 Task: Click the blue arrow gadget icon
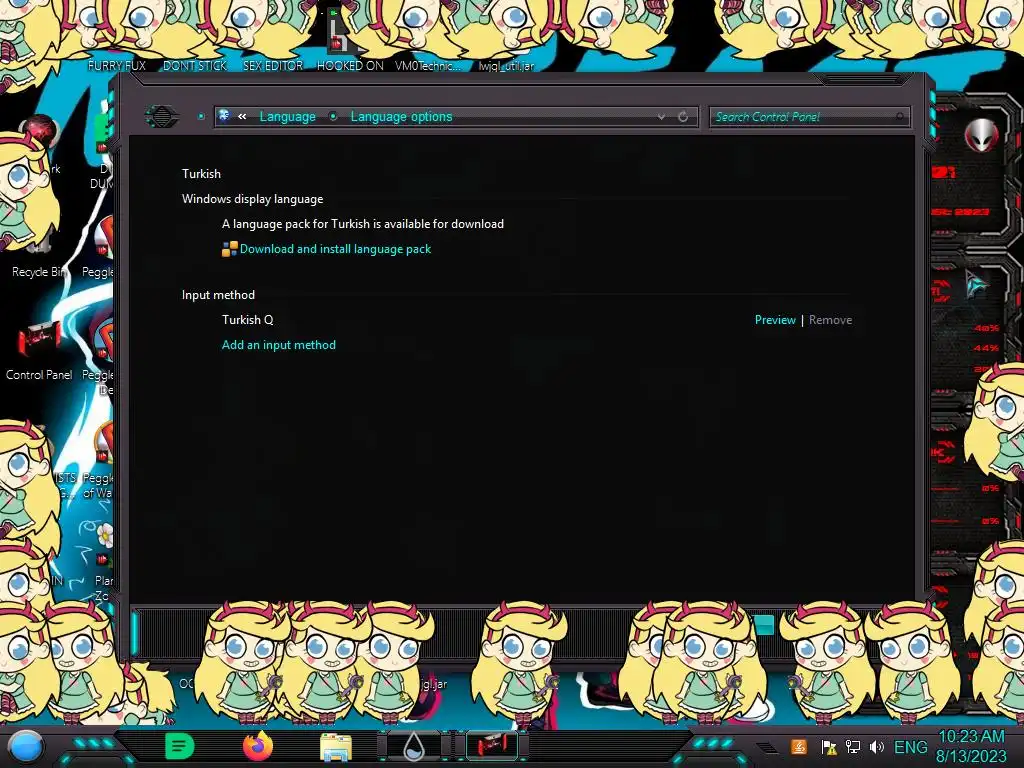point(977,284)
